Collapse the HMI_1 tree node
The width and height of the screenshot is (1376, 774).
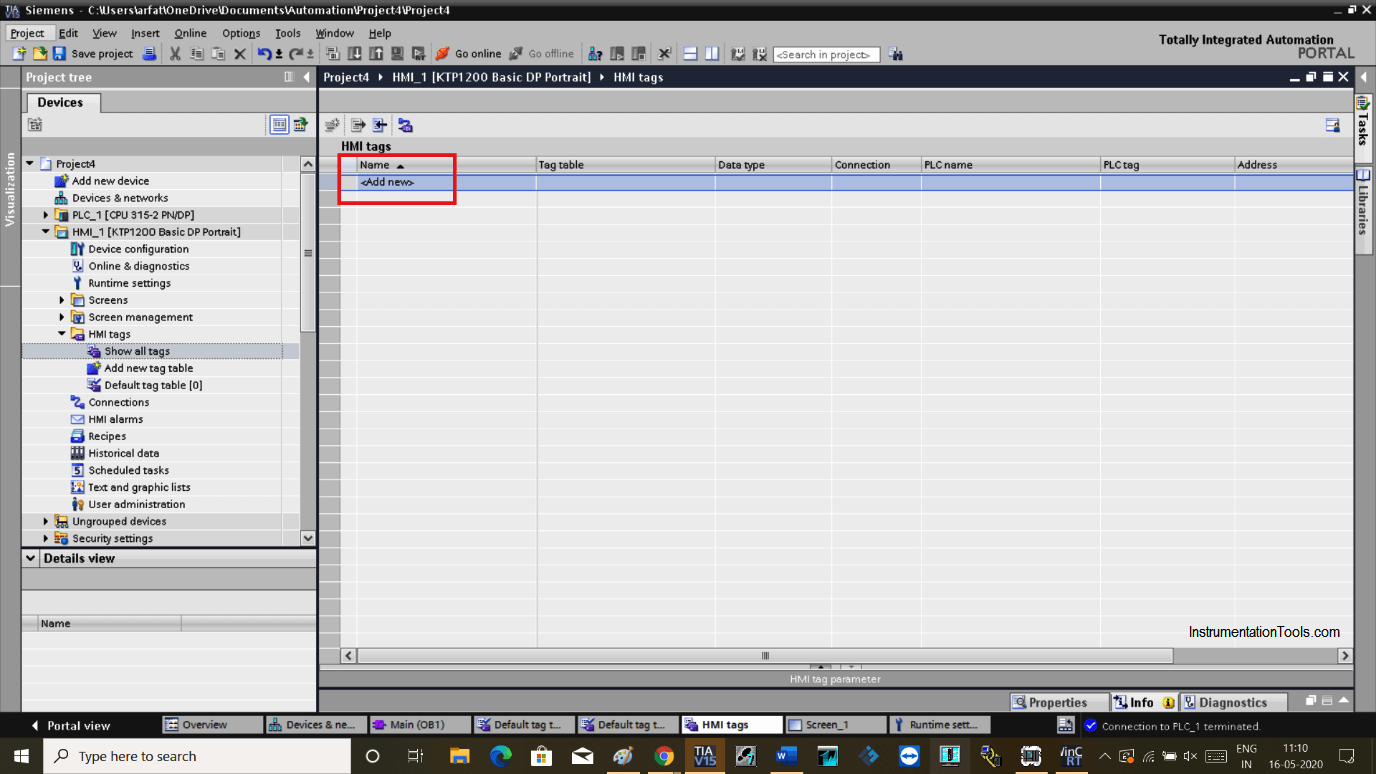point(46,232)
